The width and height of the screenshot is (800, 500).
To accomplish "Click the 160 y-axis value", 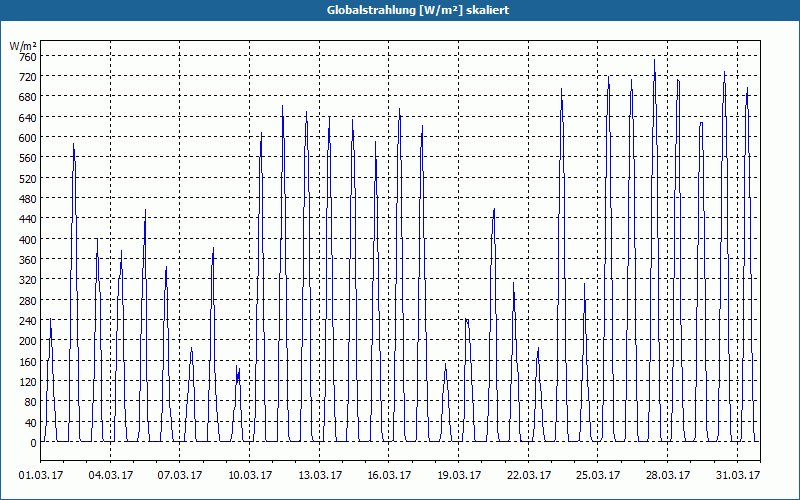I will [x=28, y=362].
